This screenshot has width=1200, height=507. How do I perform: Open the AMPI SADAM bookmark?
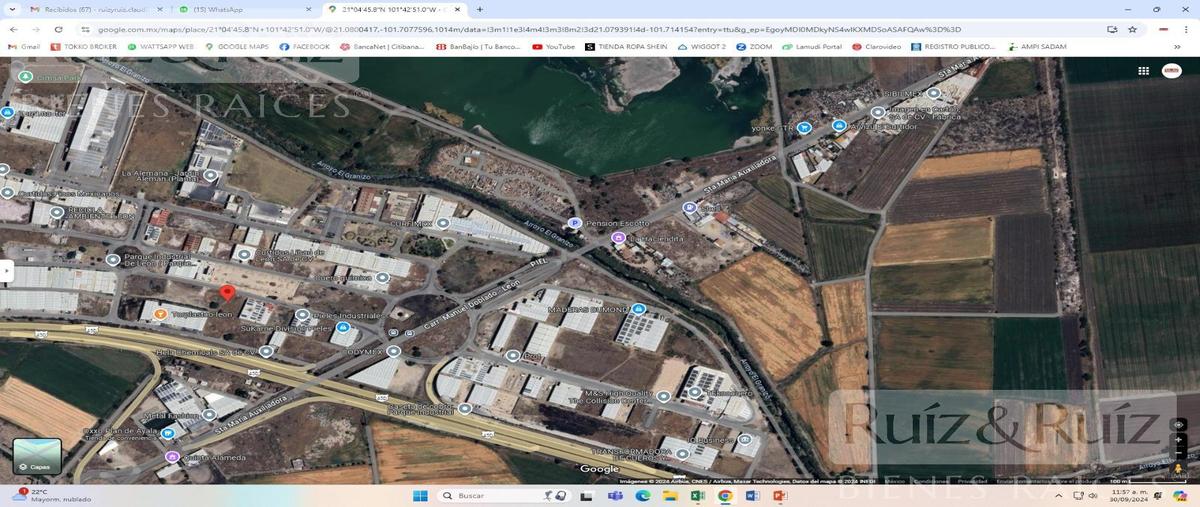click(1038, 47)
